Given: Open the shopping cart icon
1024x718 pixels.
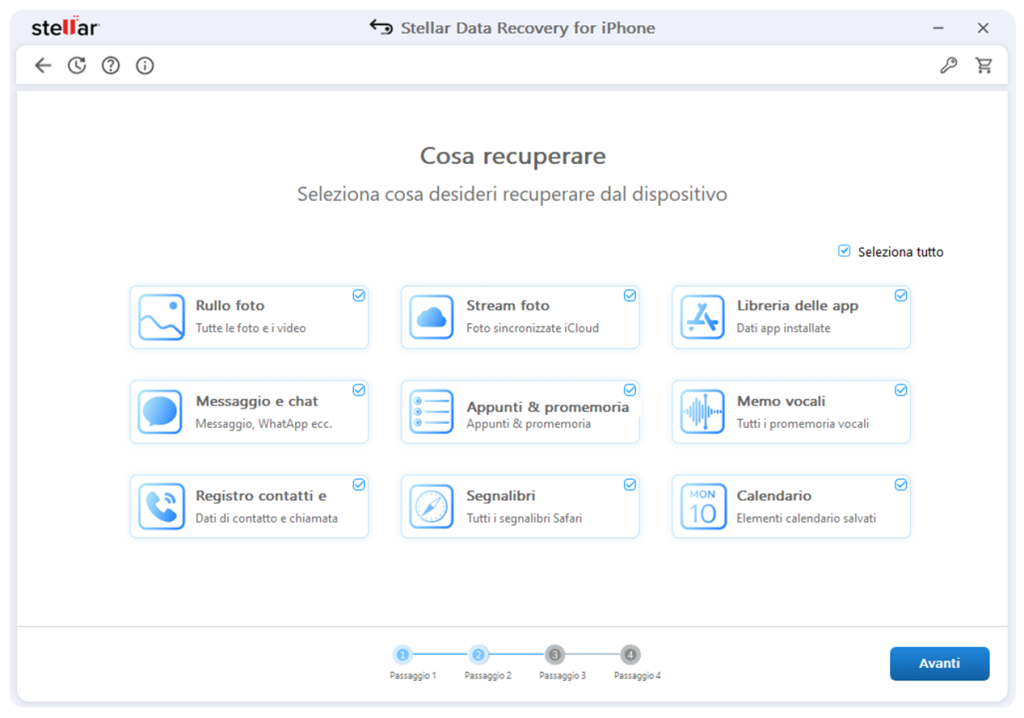Looking at the screenshot, I should point(984,65).
